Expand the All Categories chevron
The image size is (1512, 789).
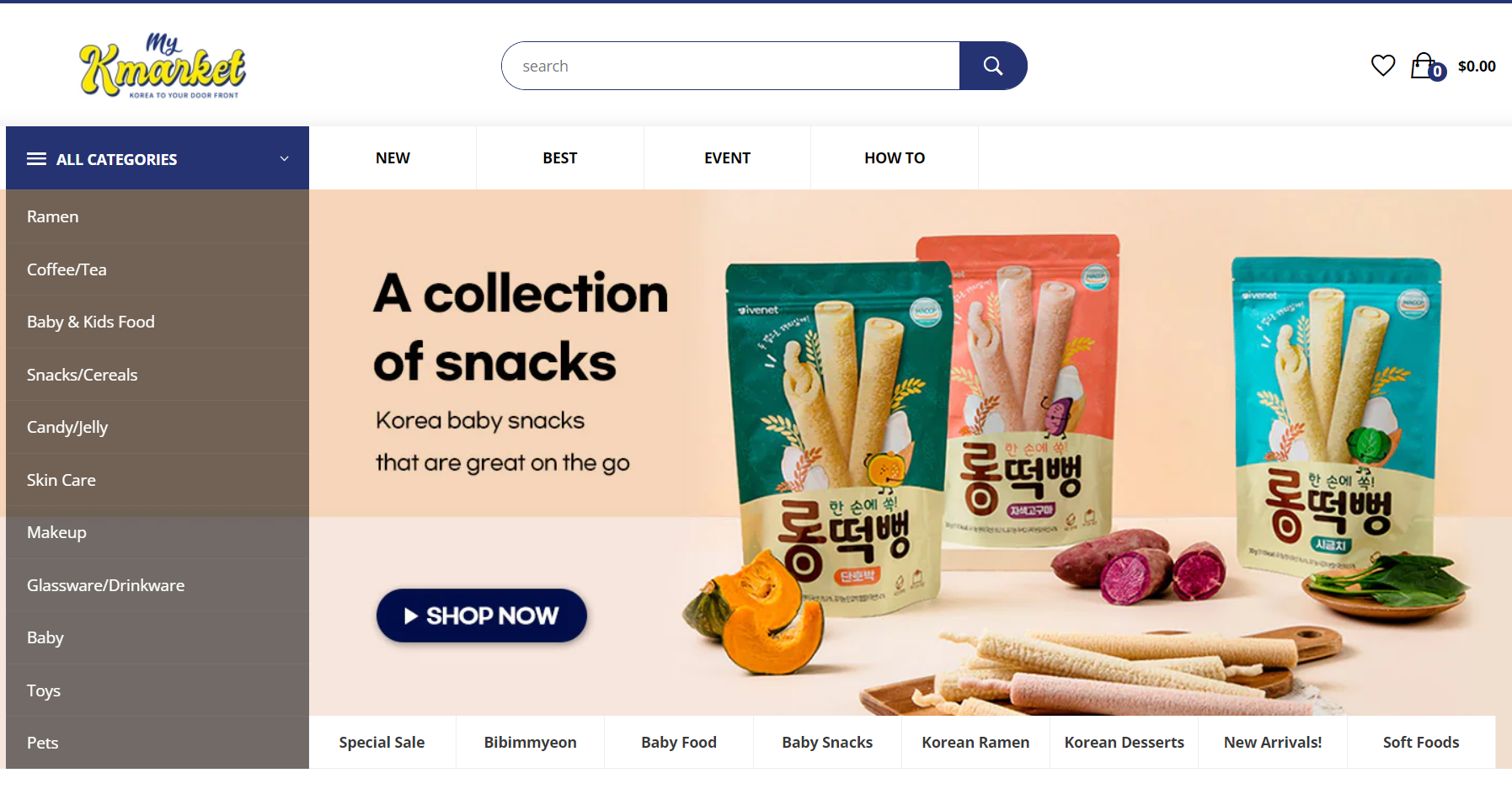tap(285, 158)
